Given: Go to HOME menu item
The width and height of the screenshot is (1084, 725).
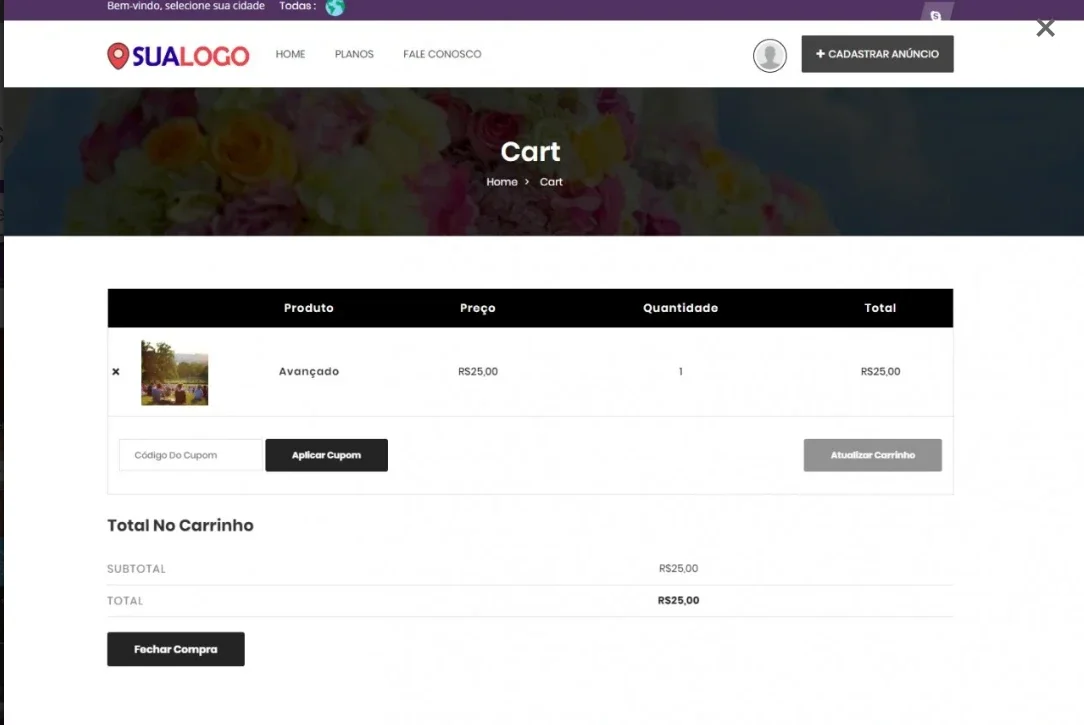Looking at the screenshot, I should pos(290,54).
